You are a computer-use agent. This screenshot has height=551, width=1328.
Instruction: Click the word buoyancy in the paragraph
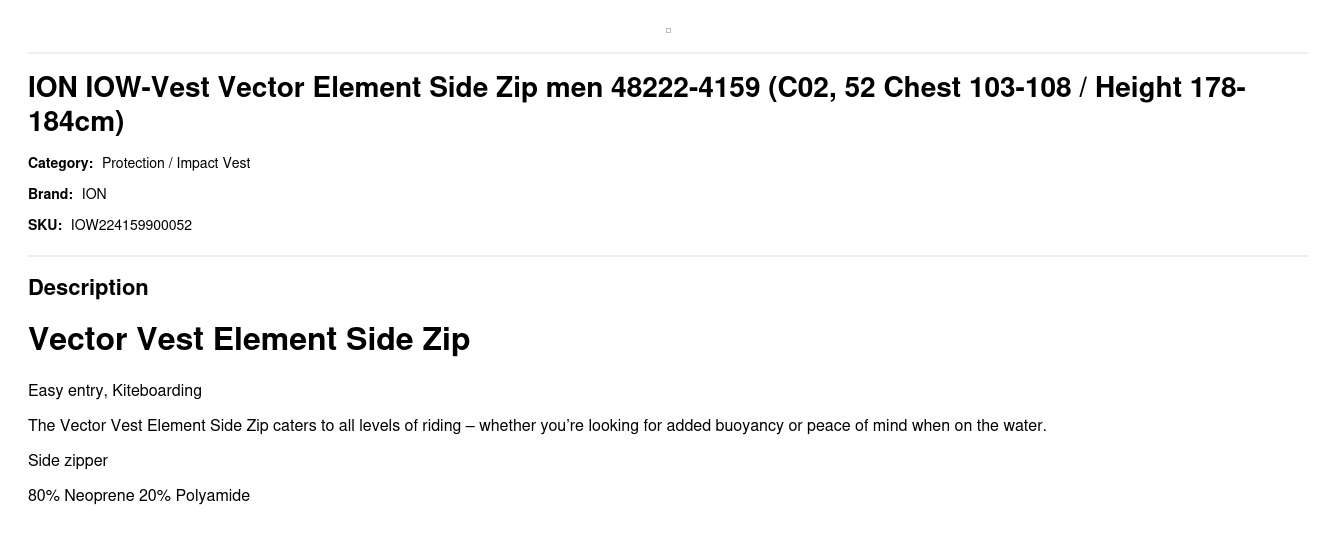749,426
